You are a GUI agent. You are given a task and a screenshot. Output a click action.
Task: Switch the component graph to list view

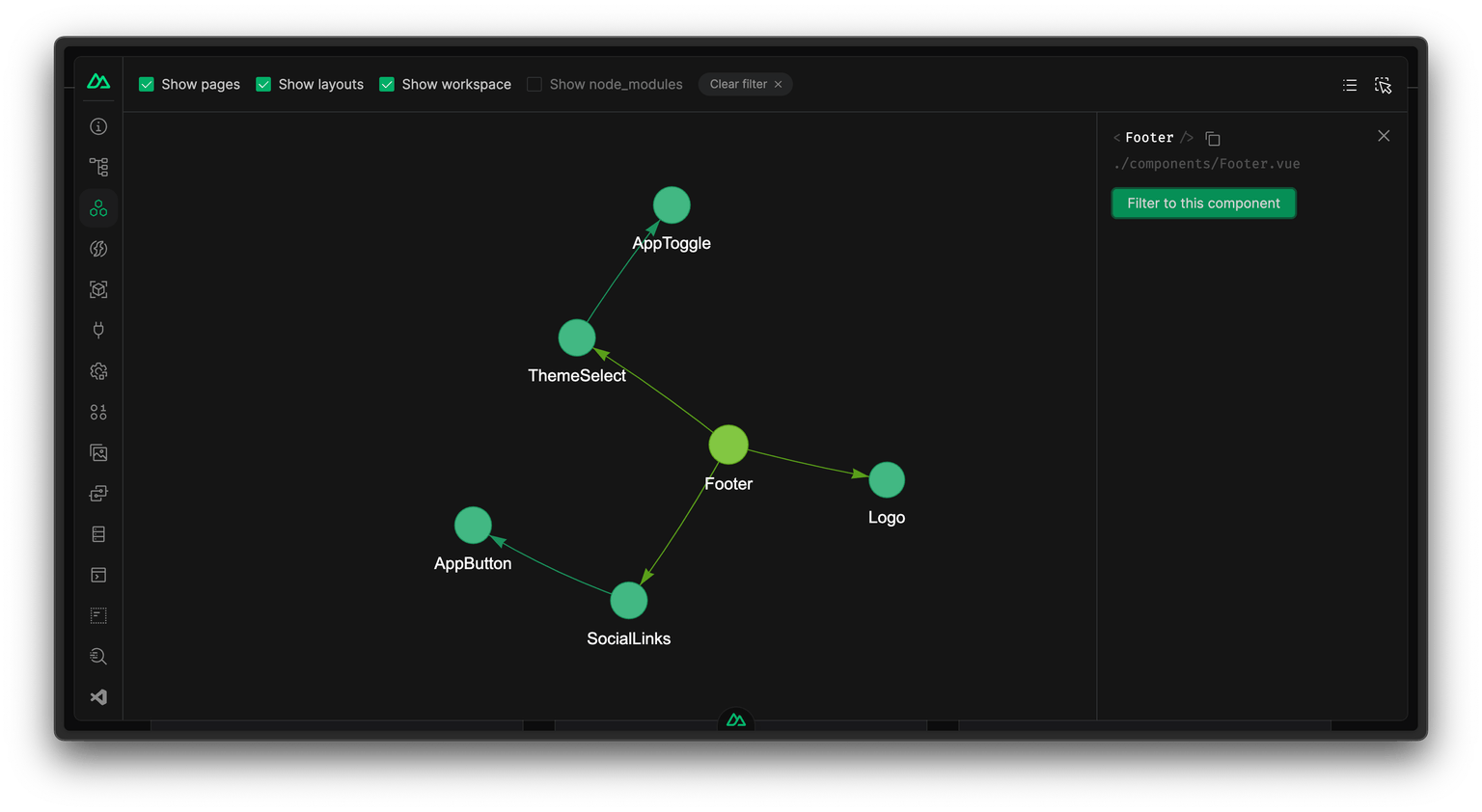click(1349, 85)
